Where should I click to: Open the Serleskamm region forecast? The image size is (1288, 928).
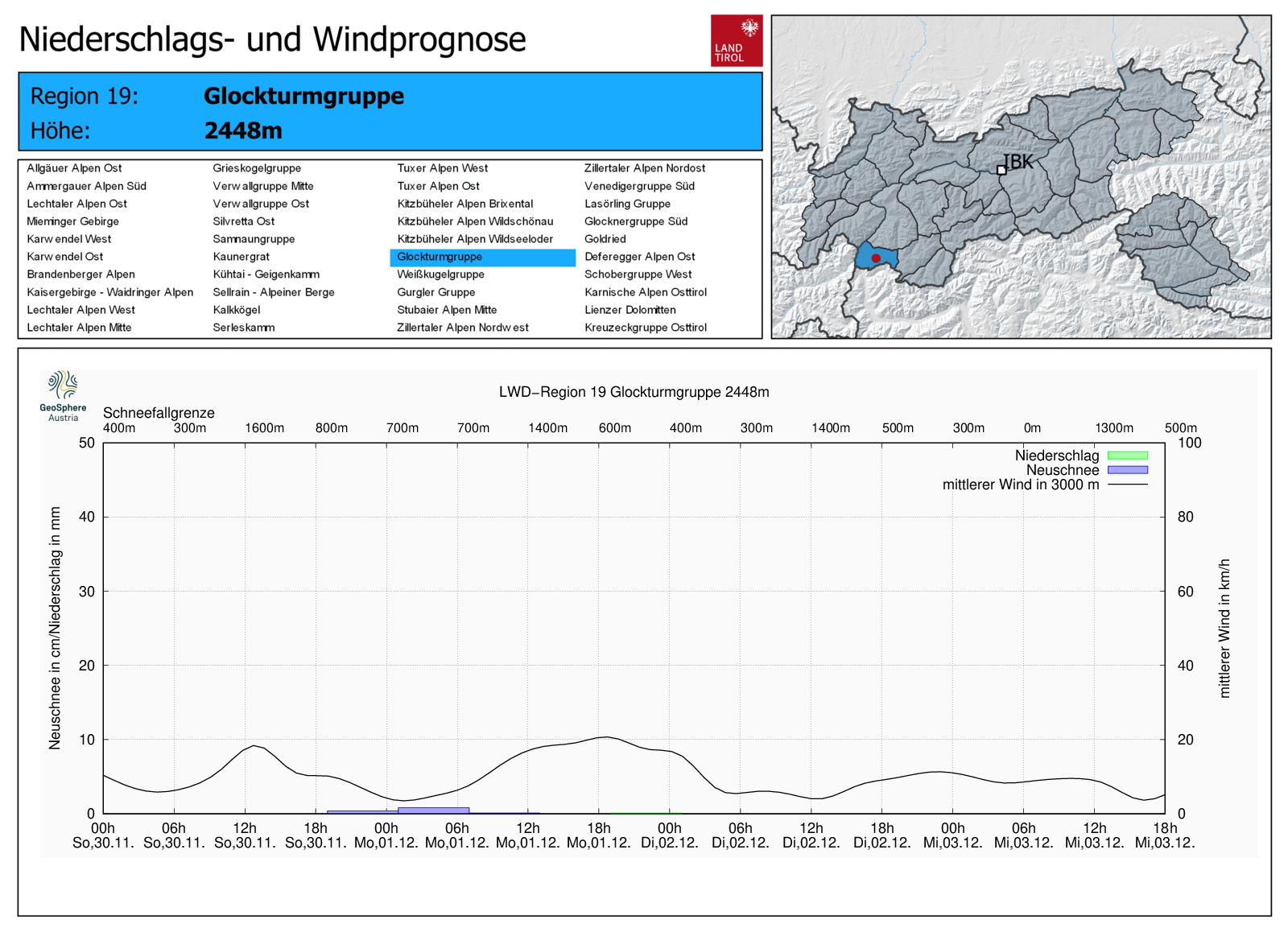pos(243,328)
